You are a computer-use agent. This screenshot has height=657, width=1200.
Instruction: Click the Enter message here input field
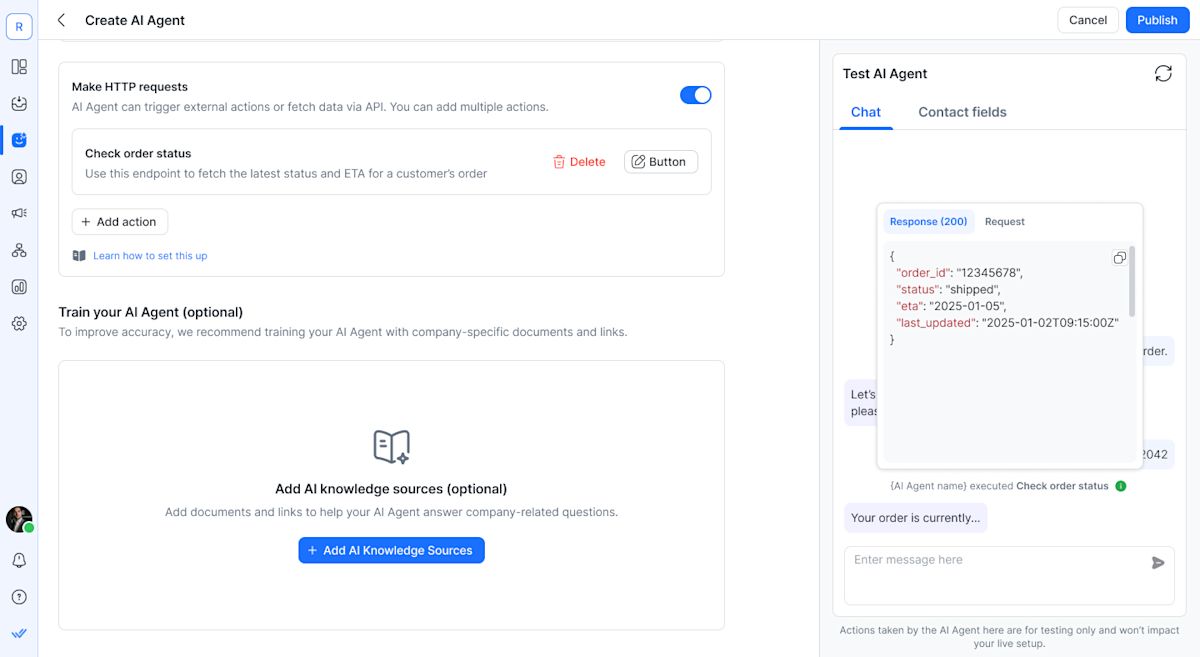(995, 574)
